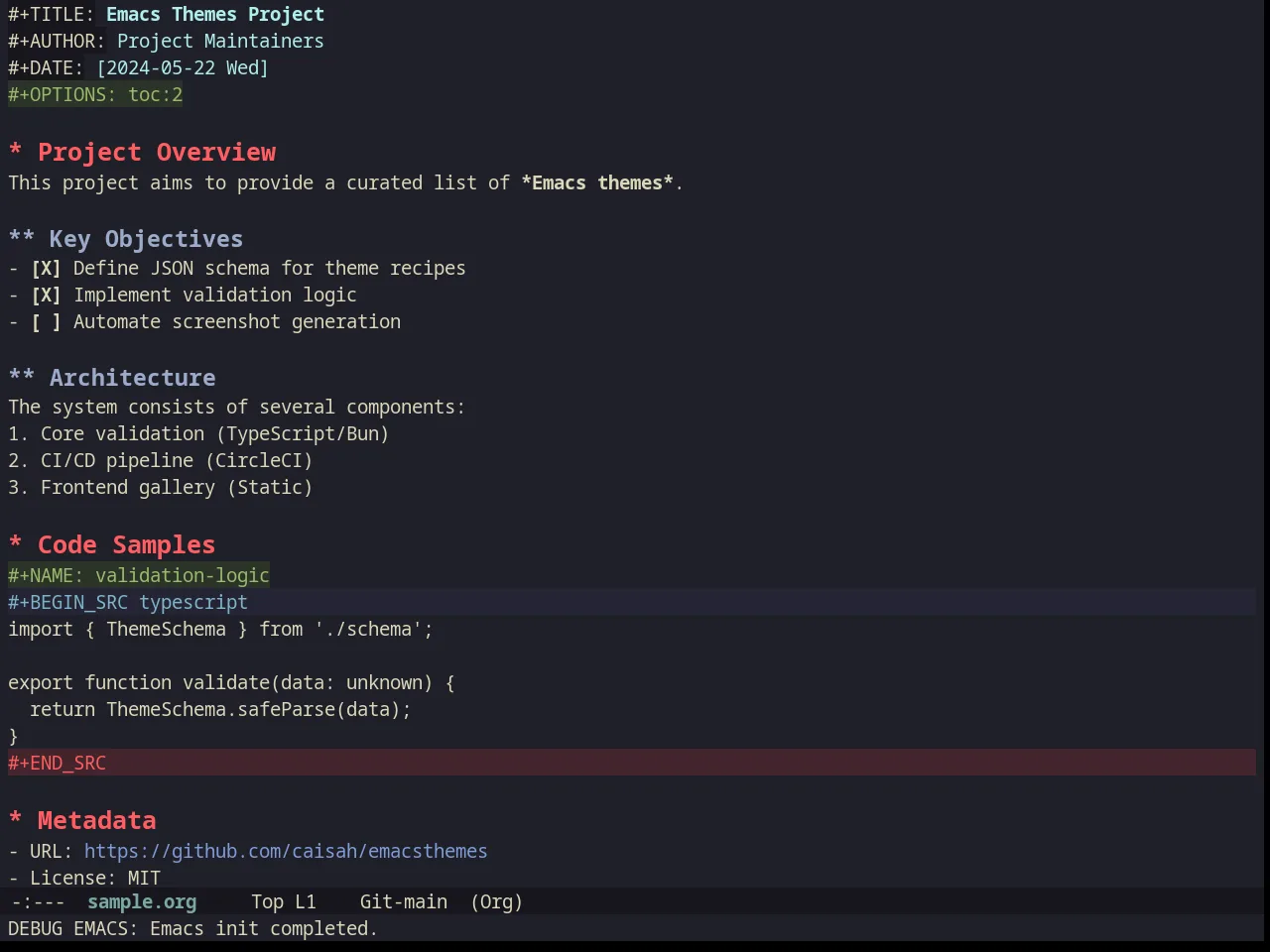Collapse the 'Key Objectives' heading stars
The image size is (1270, 952).
(x=22, y=239)
